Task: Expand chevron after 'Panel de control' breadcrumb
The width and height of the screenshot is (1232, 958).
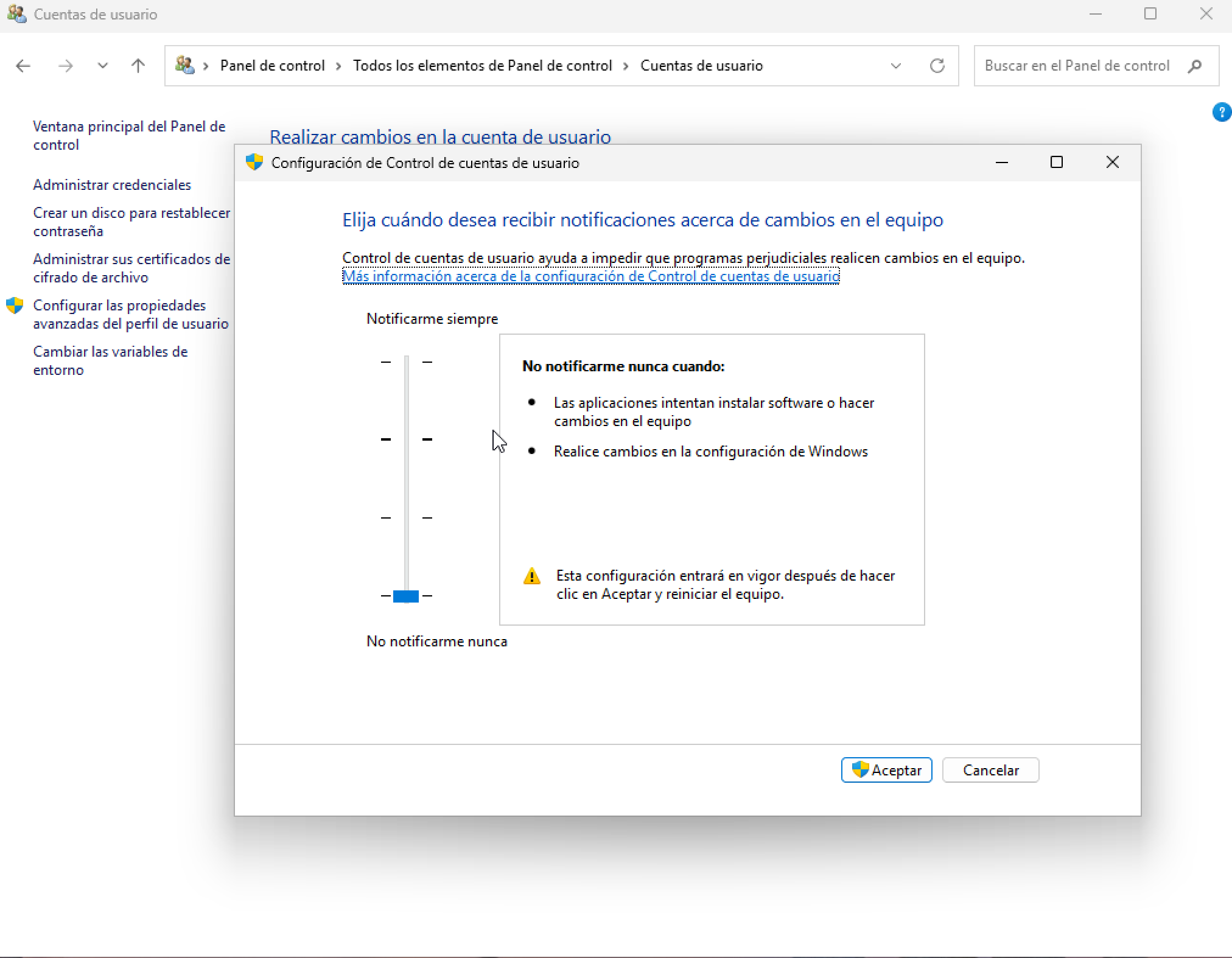Action: 339,66
